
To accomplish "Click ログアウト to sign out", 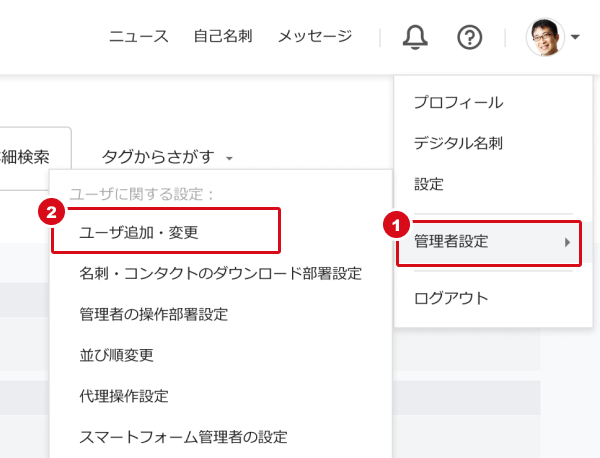I will 451,298.
